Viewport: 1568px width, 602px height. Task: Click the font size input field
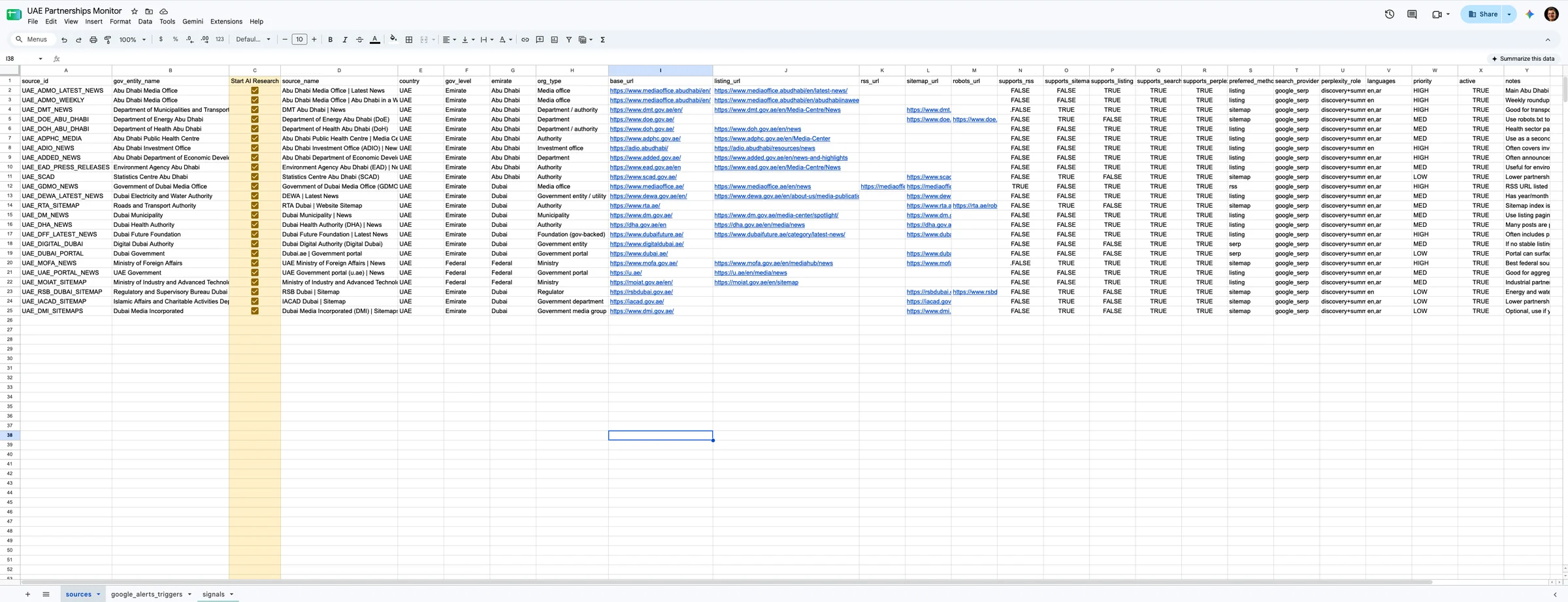point(299,40)
